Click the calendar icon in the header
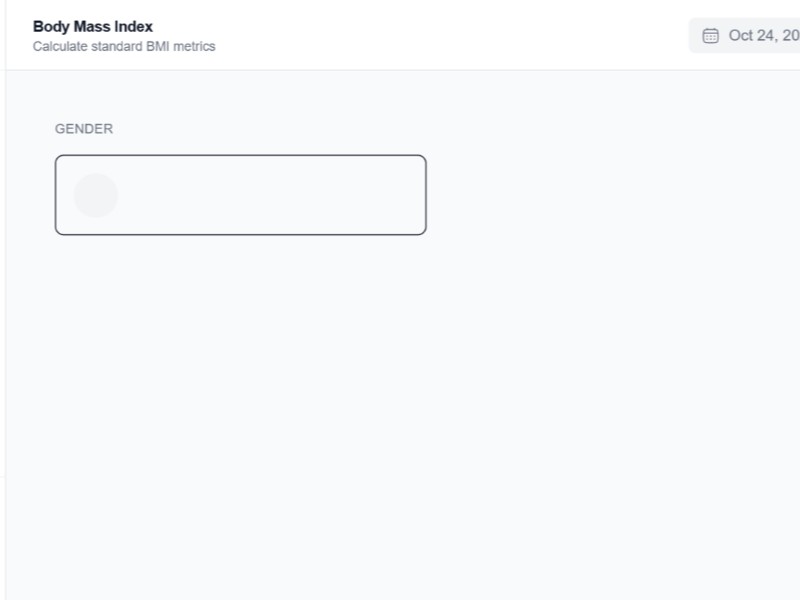The width and height of the screenshot is (800, 600). click(711, 36)
